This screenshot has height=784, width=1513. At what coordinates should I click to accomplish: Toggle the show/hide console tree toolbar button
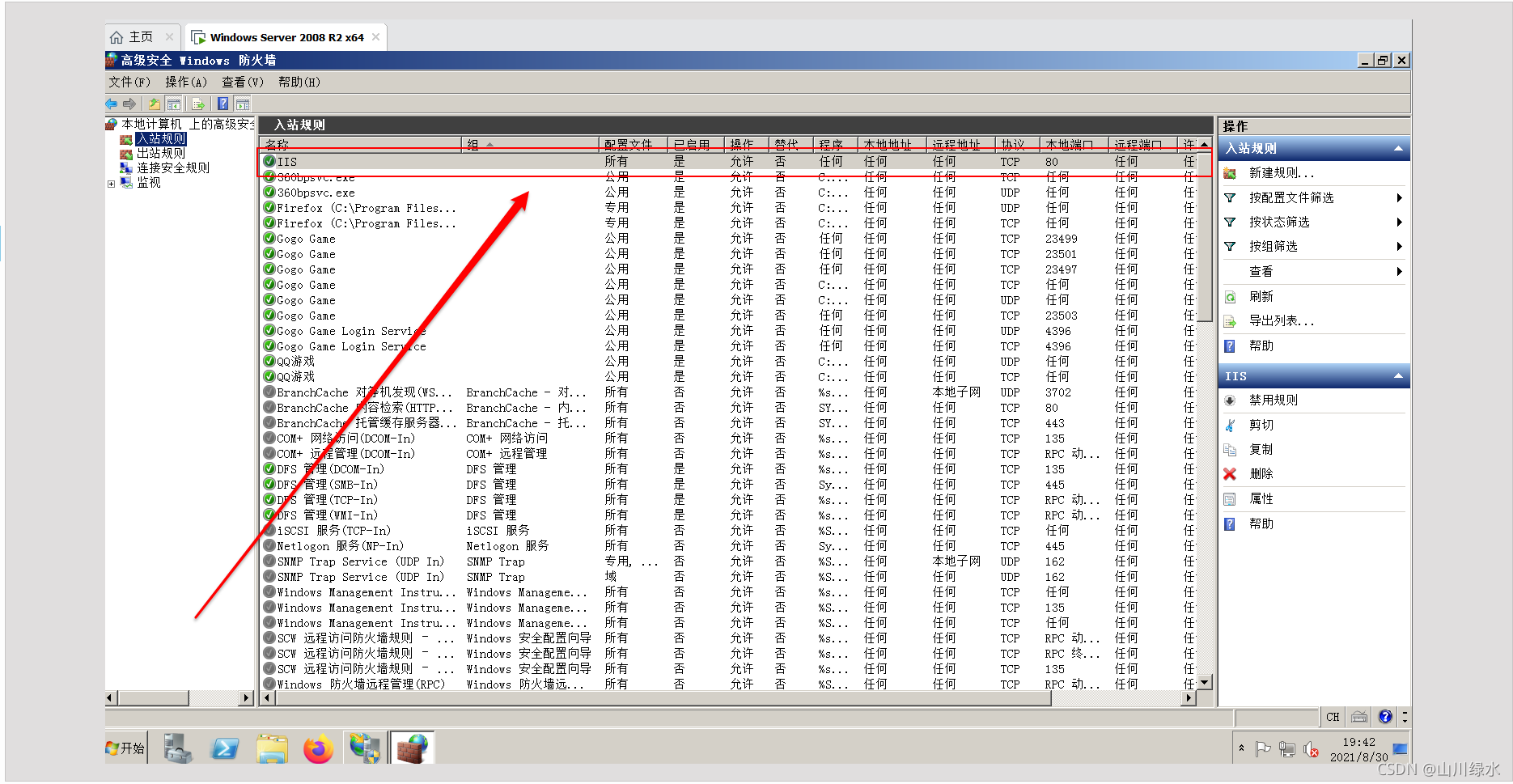(x=174, y=104)
